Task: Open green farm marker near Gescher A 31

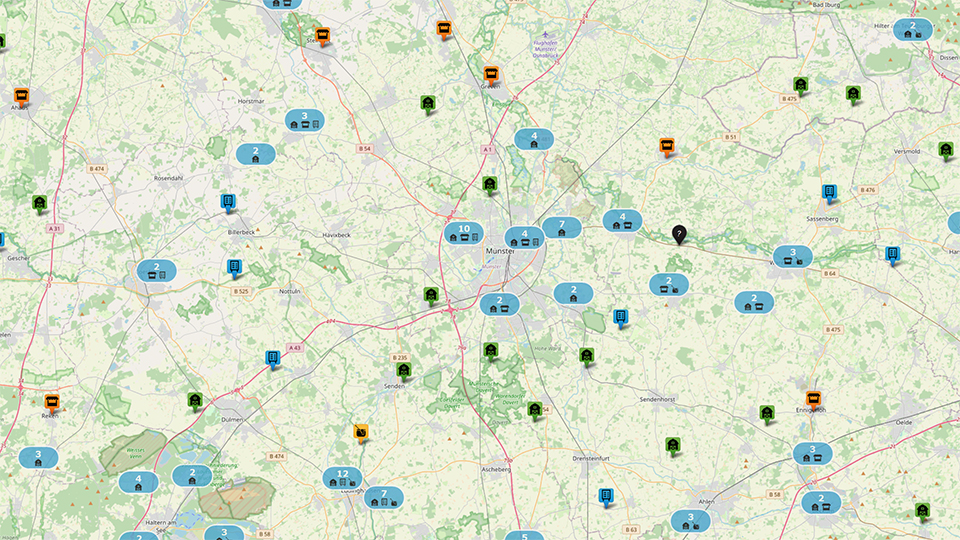Action: coord(40,204)
